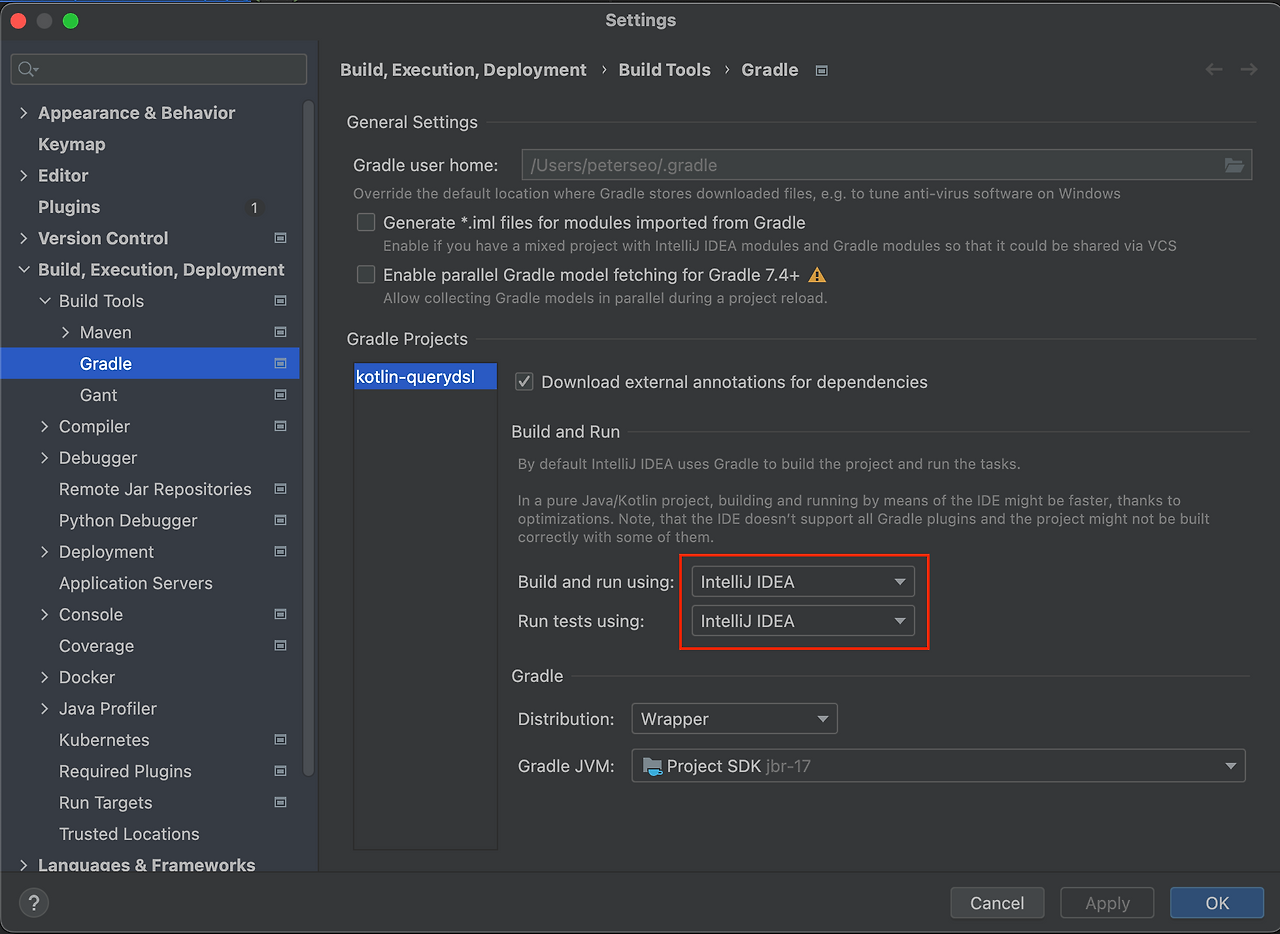Click the modified-settings indicator beside Version Control

pyautogui.click(x=280, y=238)
